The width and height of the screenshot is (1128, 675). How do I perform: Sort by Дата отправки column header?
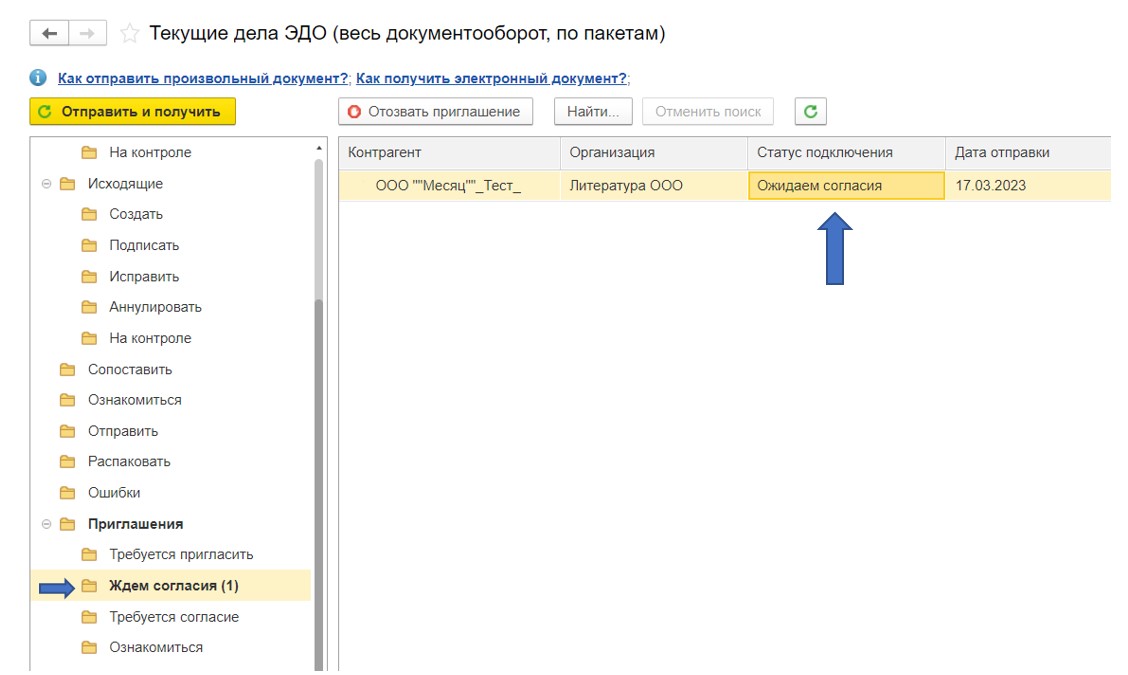coord(1002,152)
